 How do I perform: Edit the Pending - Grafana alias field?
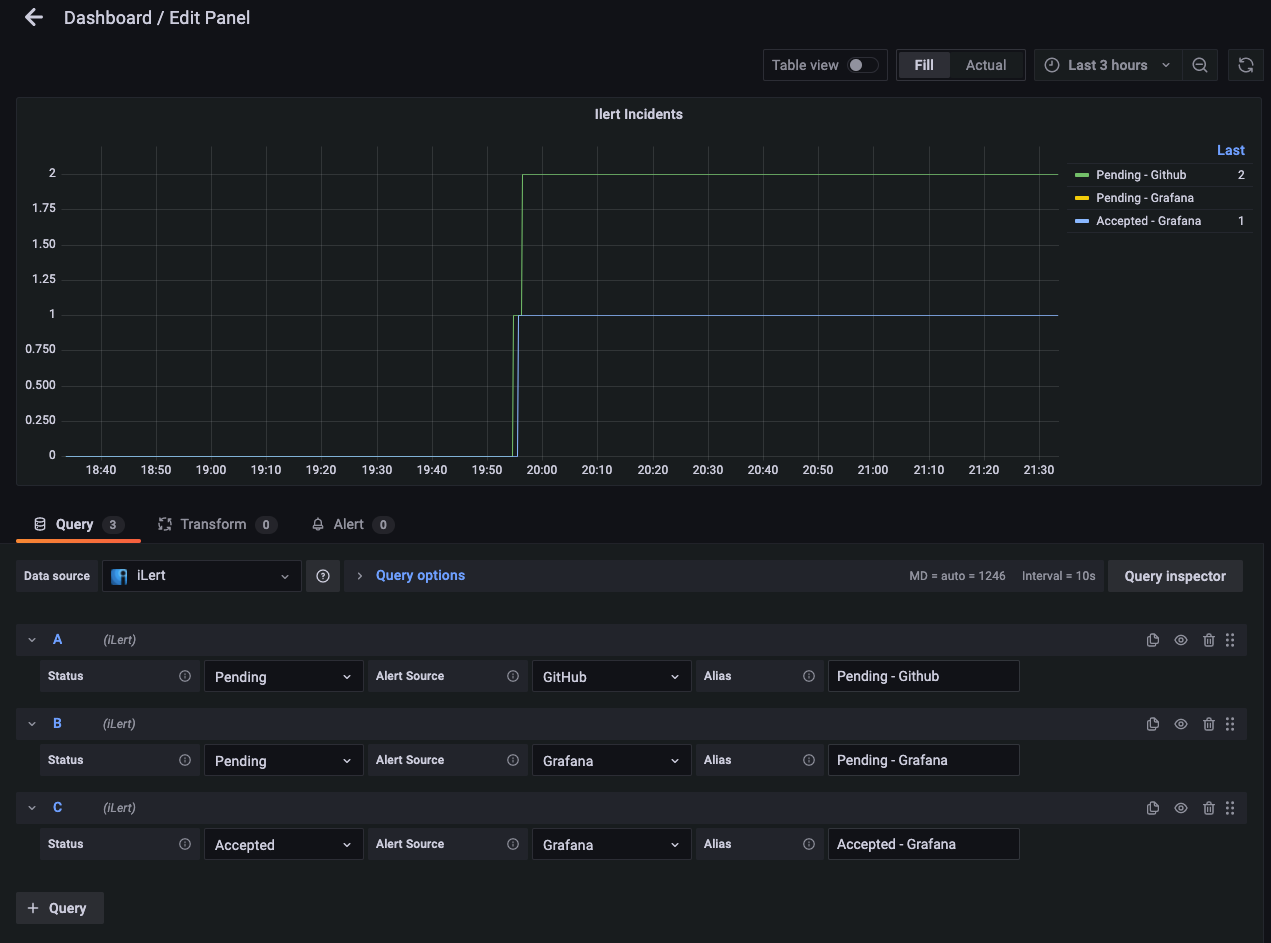[924, 760]
